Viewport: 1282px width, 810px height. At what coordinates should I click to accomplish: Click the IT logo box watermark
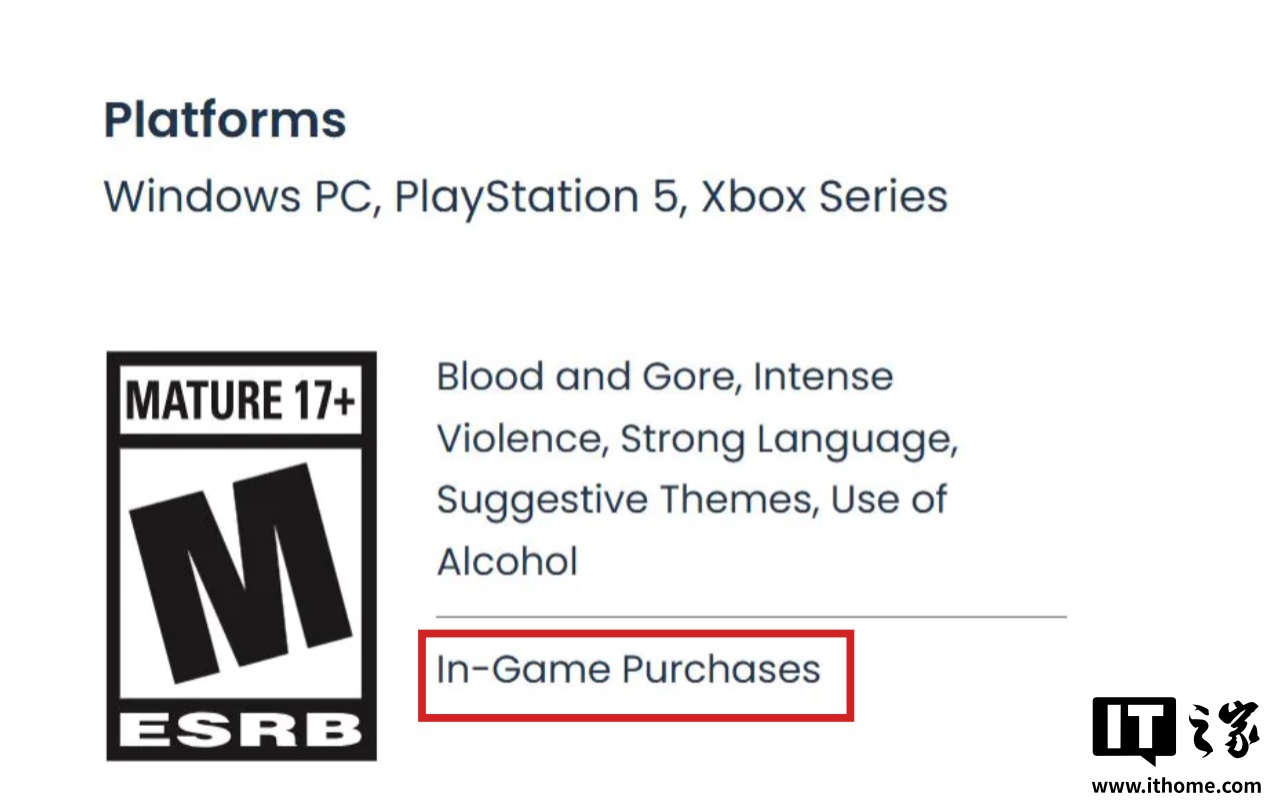[x=1133, y=730]
